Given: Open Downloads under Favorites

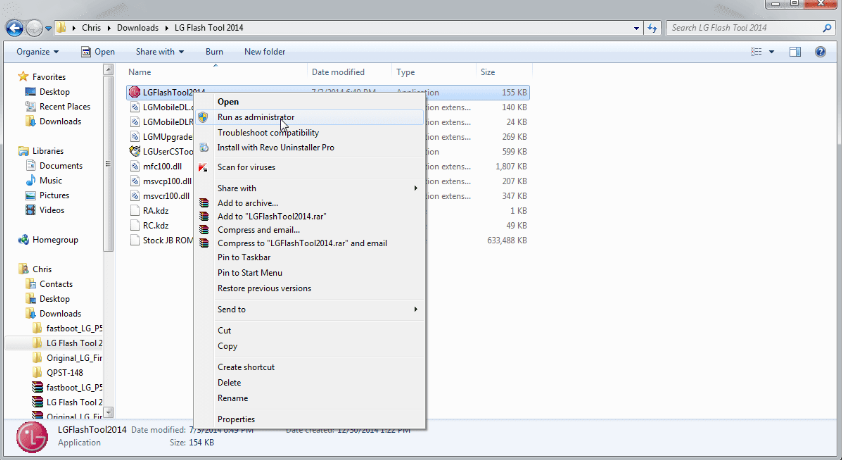Looking at the screenshot, I should (60, 121).
